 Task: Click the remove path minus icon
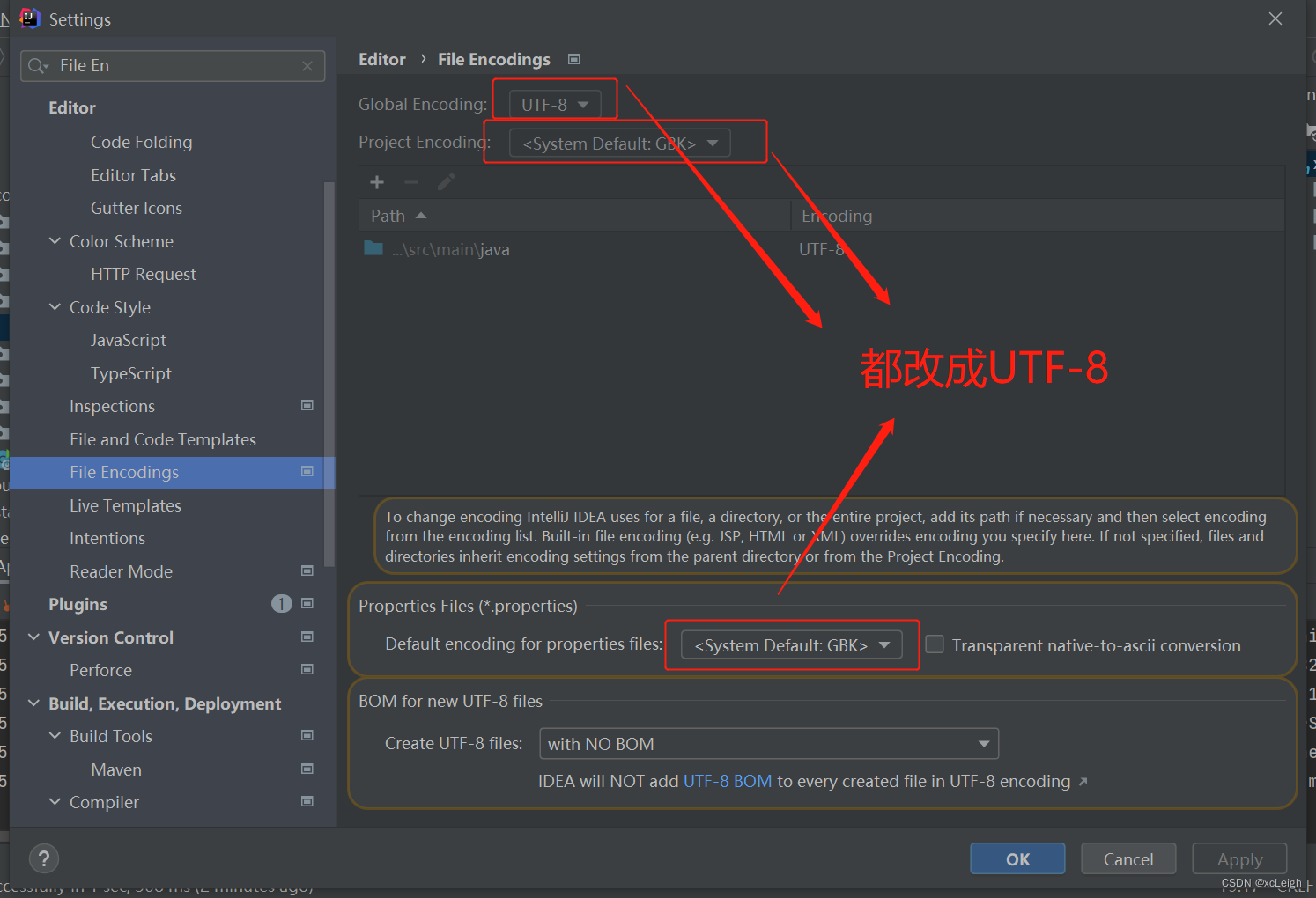pyautogui.click(x=411, y=182)
